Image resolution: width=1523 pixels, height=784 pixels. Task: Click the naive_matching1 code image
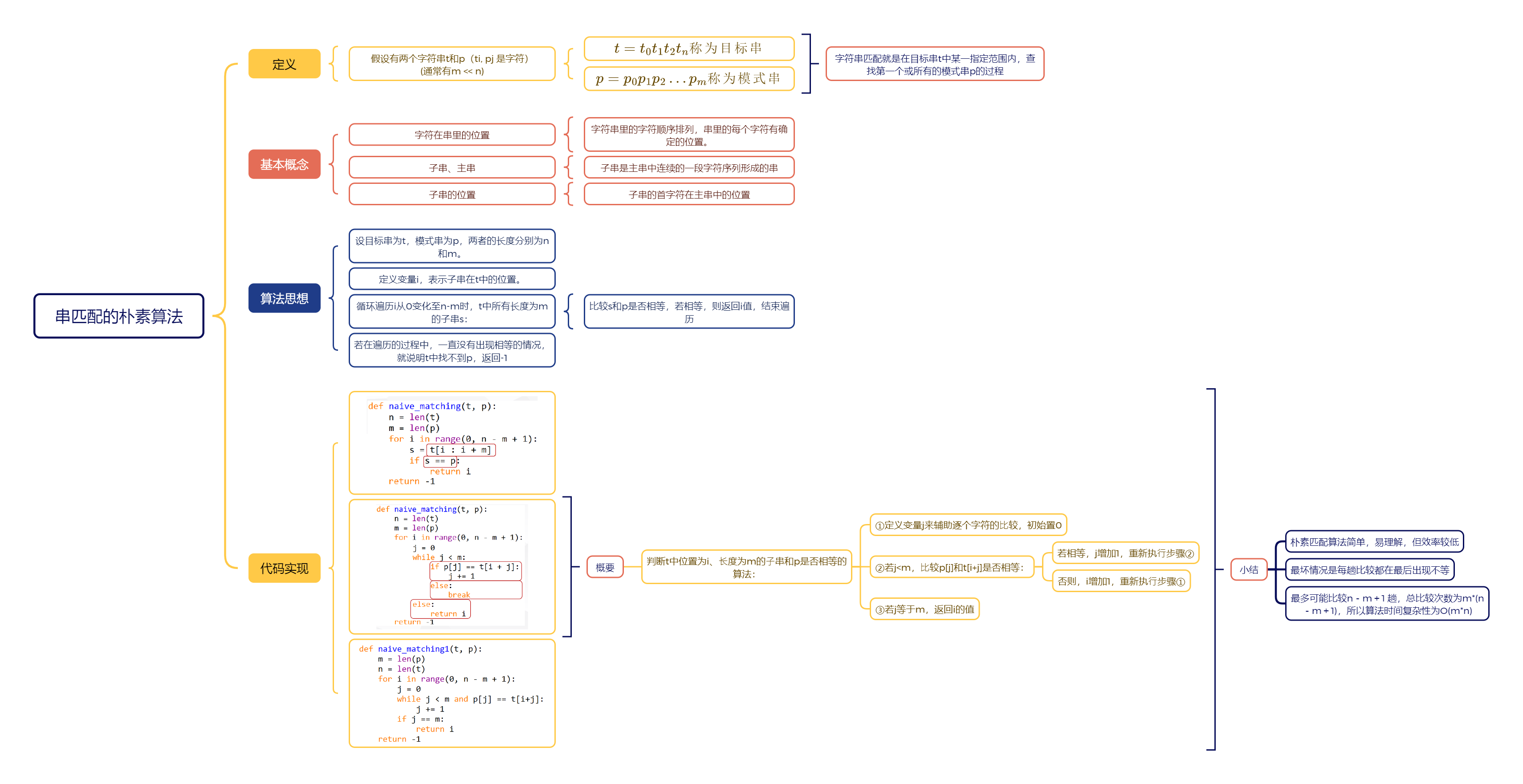point(452,693)
